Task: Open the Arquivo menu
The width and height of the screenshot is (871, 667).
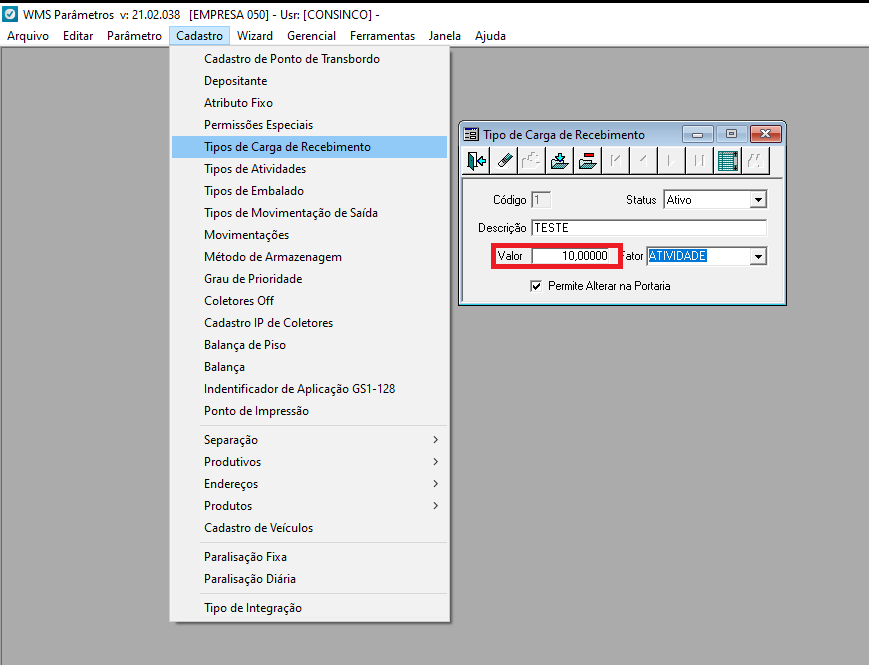Action: [28, 36]
